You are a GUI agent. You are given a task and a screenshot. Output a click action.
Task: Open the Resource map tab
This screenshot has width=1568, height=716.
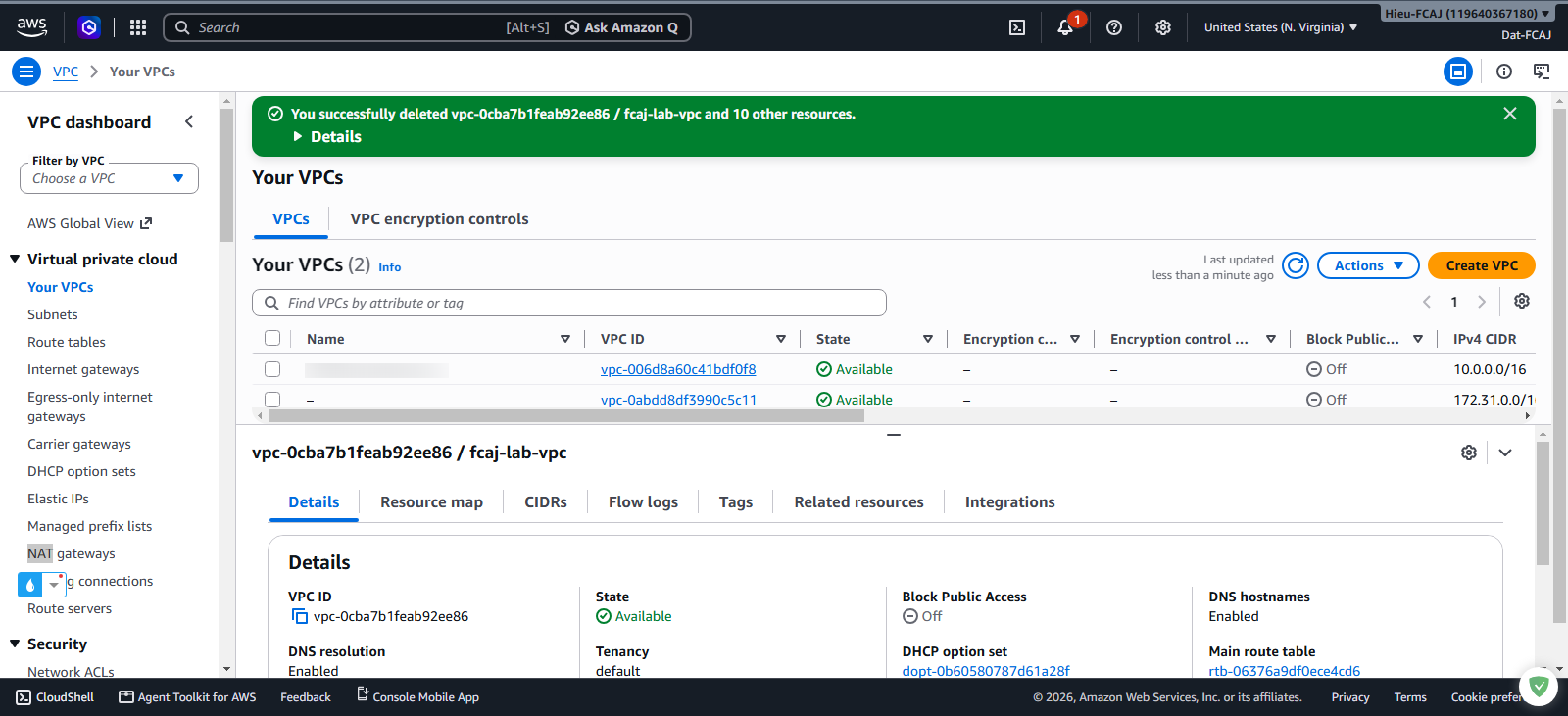pyautogui.click(x=431, y=502)
